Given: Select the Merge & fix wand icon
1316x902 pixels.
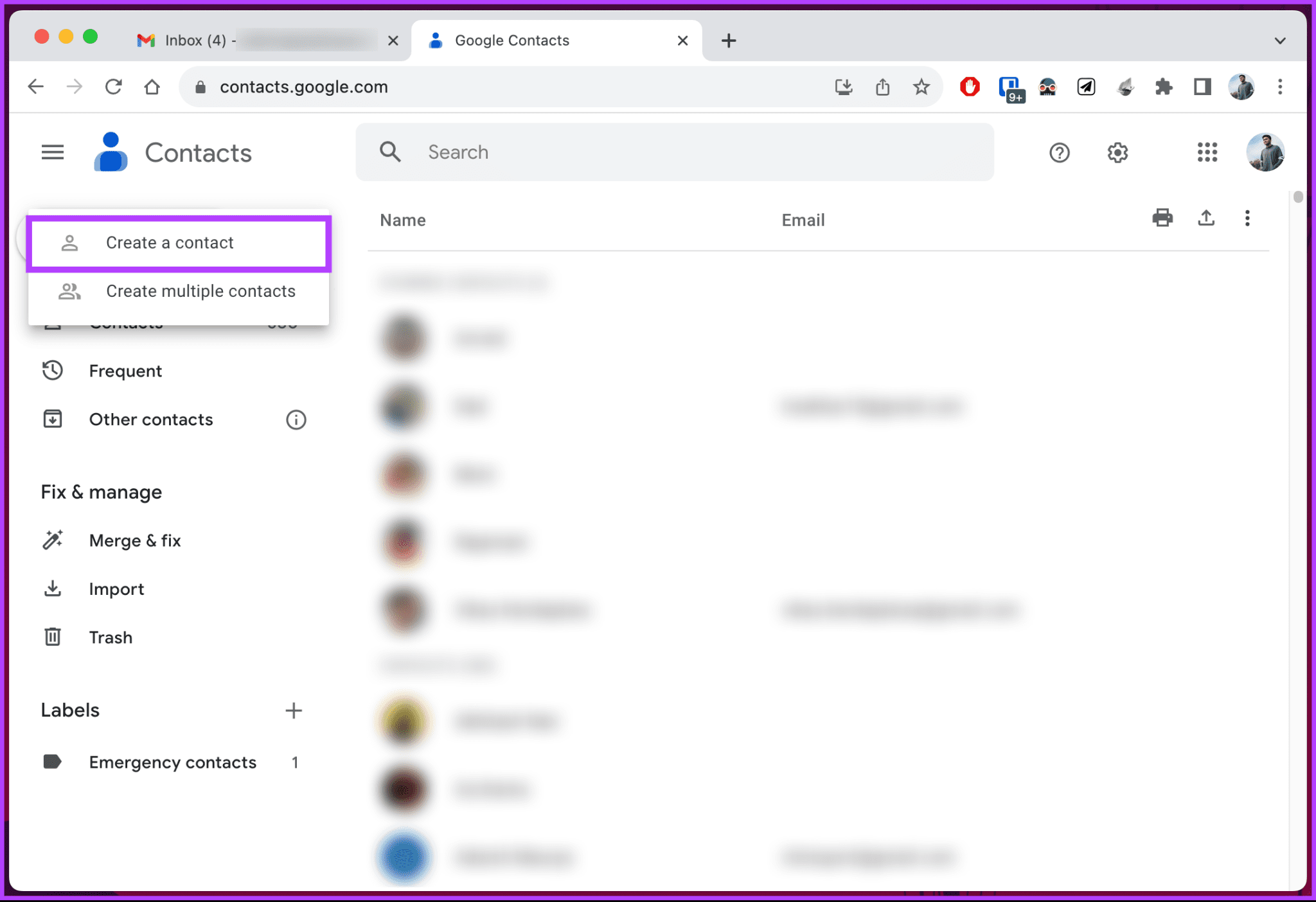Looking at the screenshot, I should [x=52, y=540].
